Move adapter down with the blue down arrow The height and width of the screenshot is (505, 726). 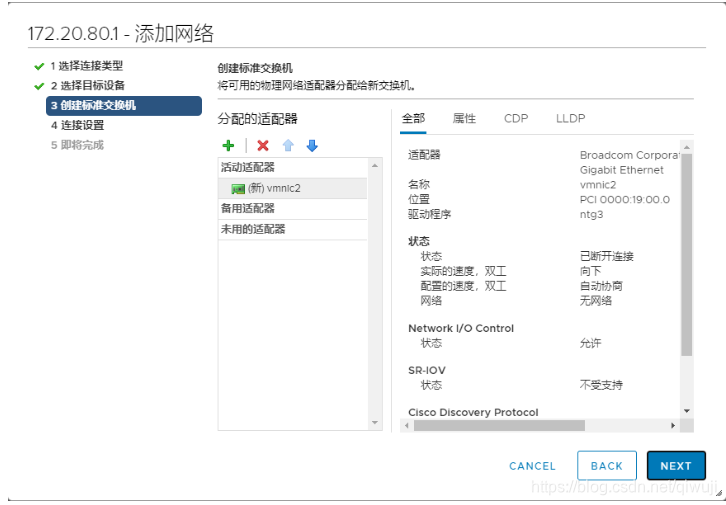(x=312, y=146)
